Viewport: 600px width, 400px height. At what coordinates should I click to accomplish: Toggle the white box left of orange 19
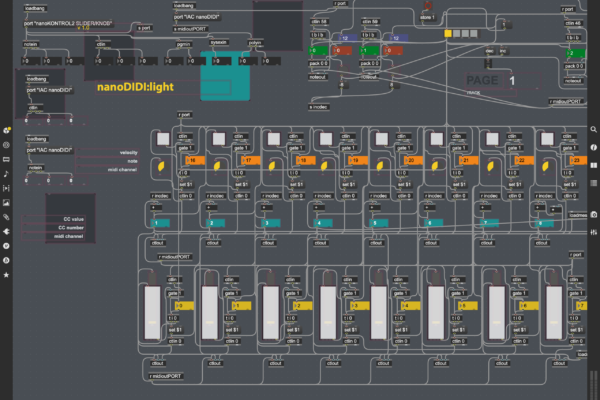pos(325,140)
